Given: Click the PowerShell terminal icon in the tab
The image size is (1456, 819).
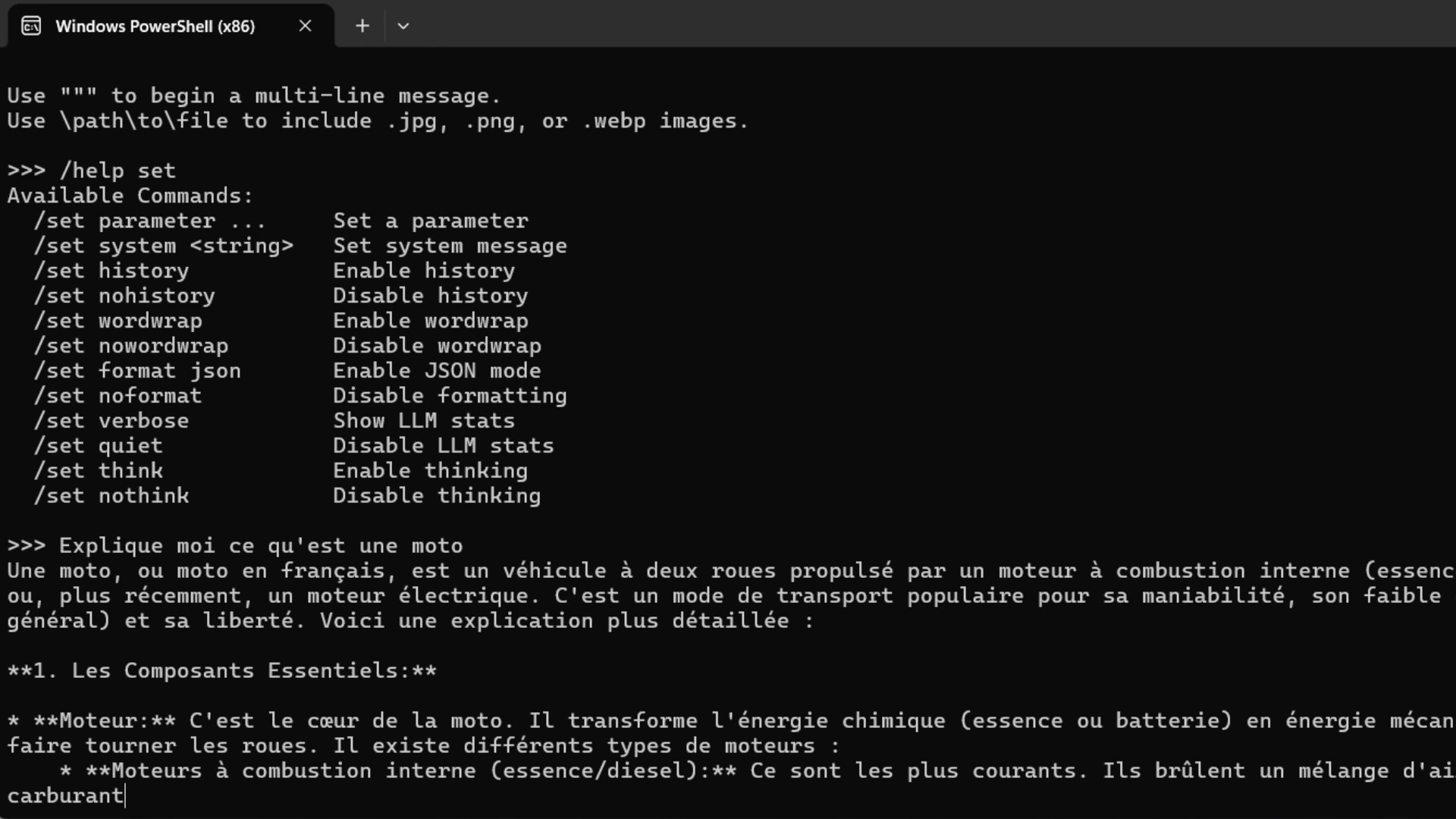Looking at the screenshot, I should coord(31,27).
